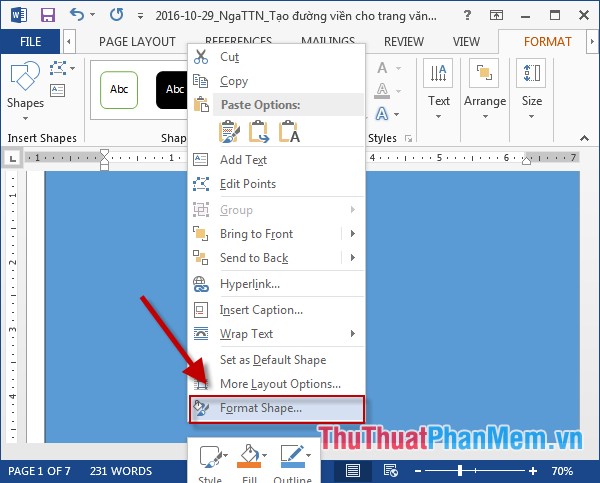Screen dimensions: 600x483
Task: Click the Save icon in the title bar
Action: (48, 15)
